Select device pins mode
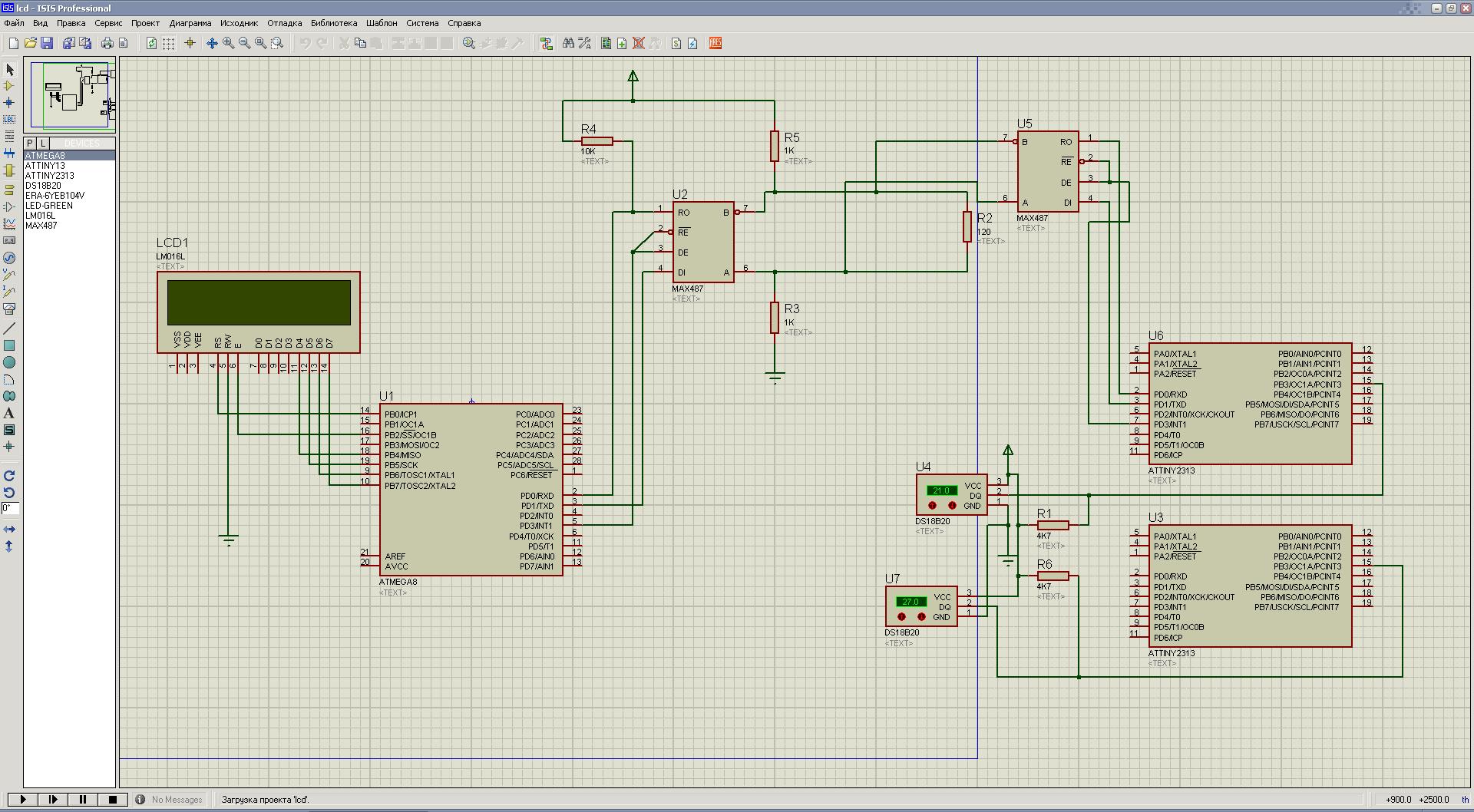The height and width of the screenshot is (812, 1474). [9, 206]
